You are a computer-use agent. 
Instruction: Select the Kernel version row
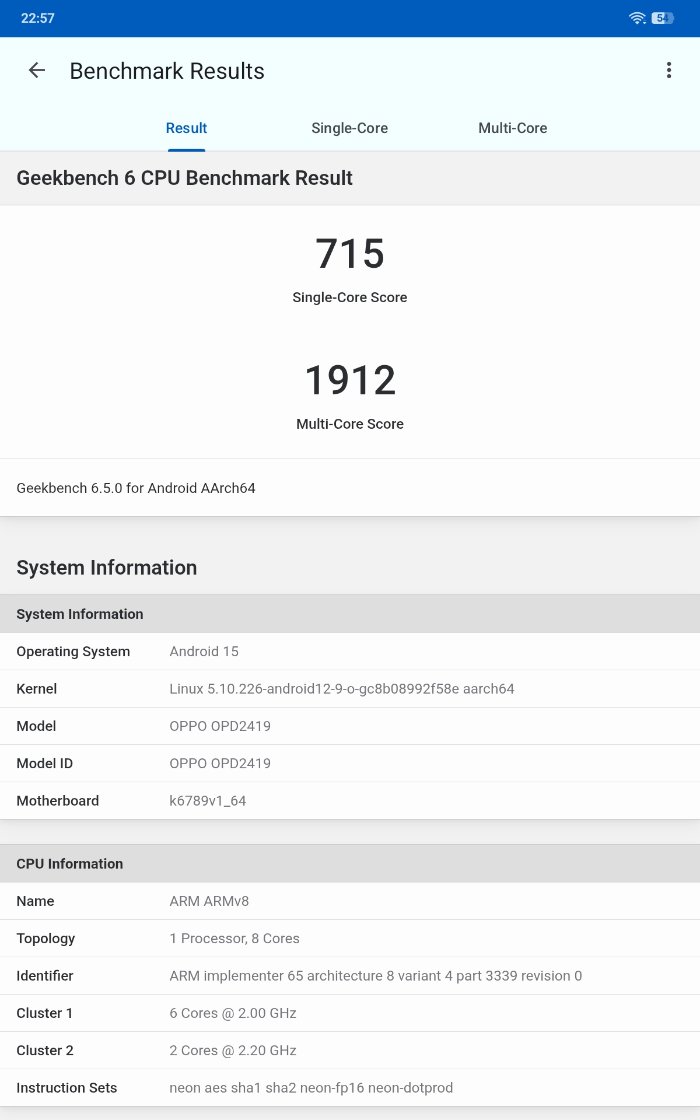(x=350, y=689)
